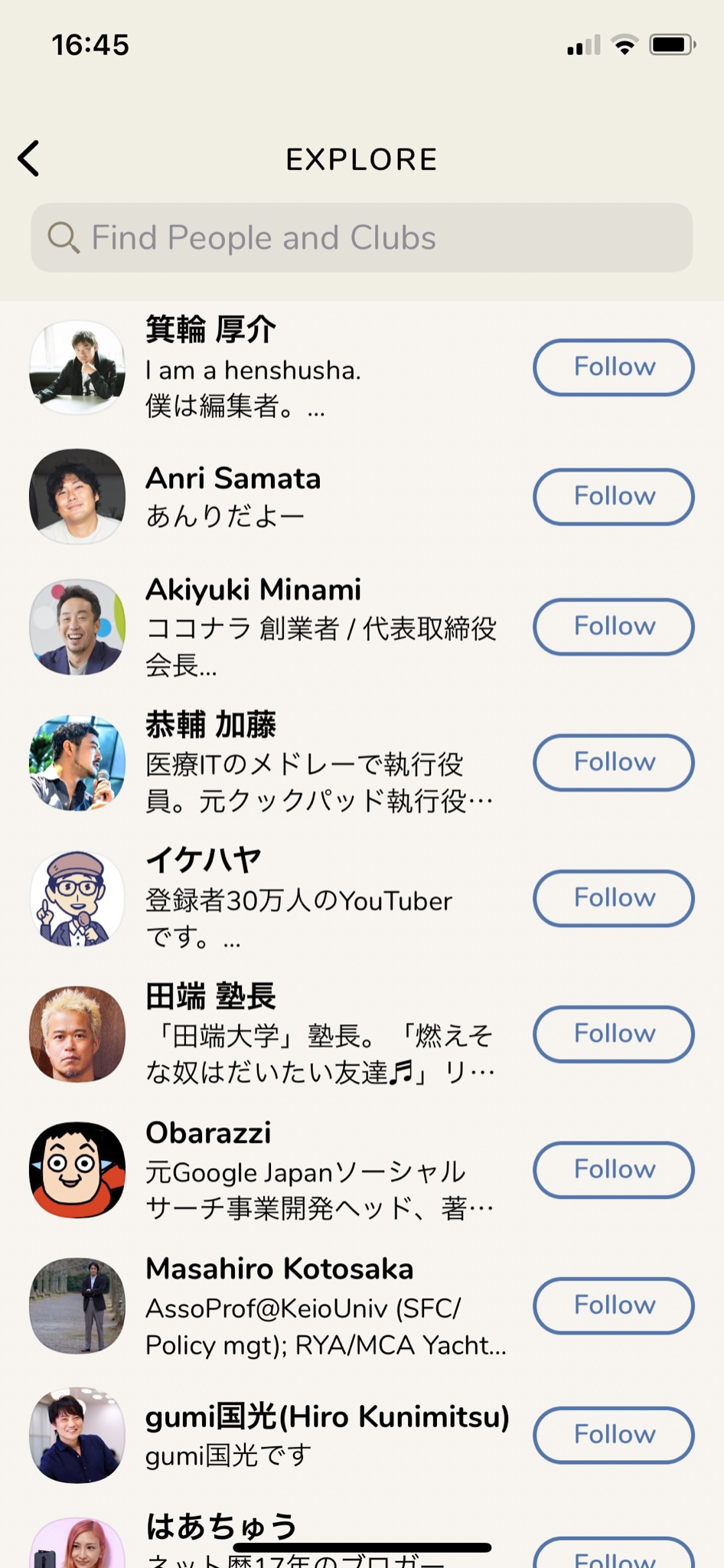
Task: Open Anri Samata's avatar
Action: (77, 496)
